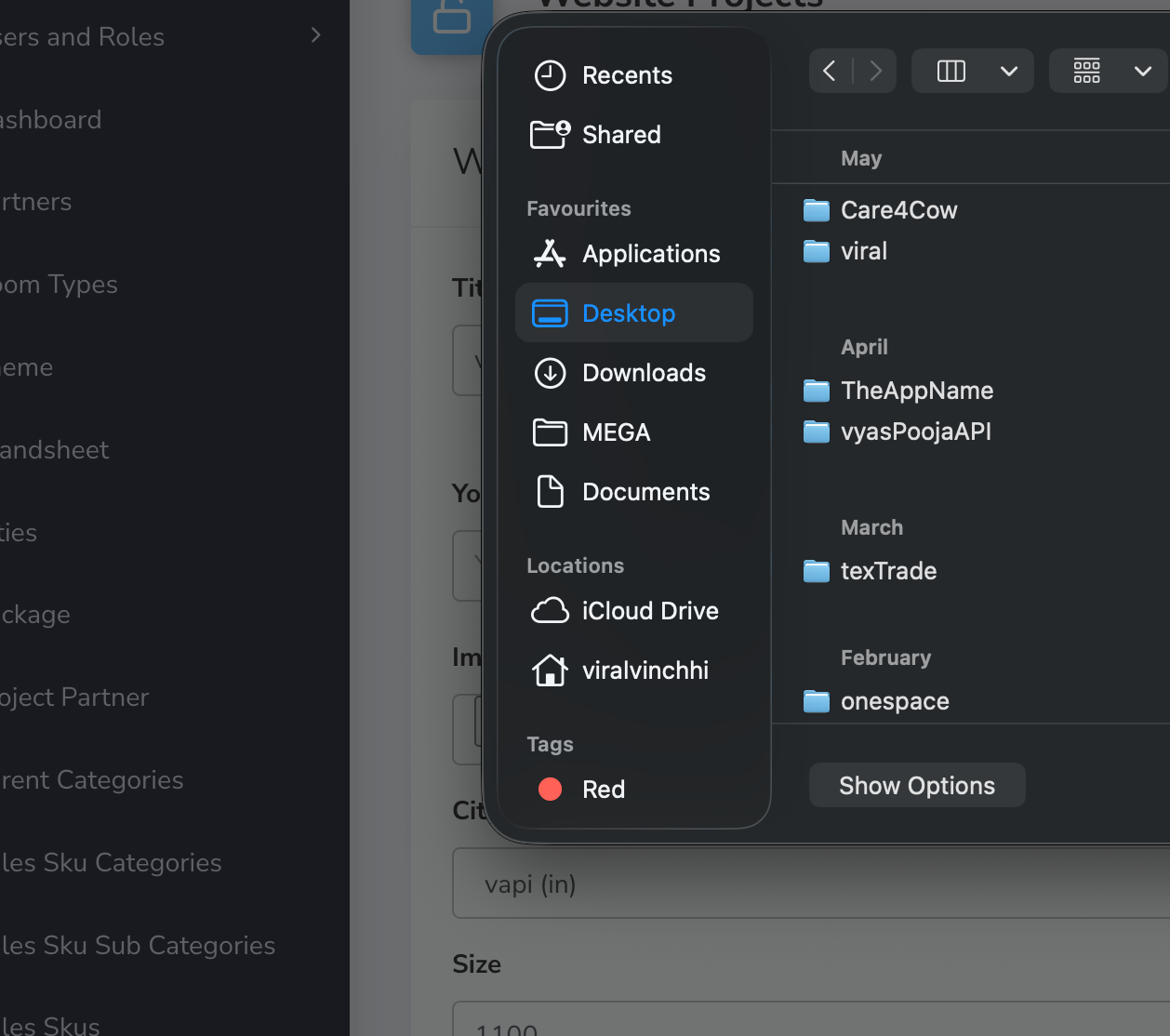
Task: Select the Red tag
Action: tap(603, 790)
